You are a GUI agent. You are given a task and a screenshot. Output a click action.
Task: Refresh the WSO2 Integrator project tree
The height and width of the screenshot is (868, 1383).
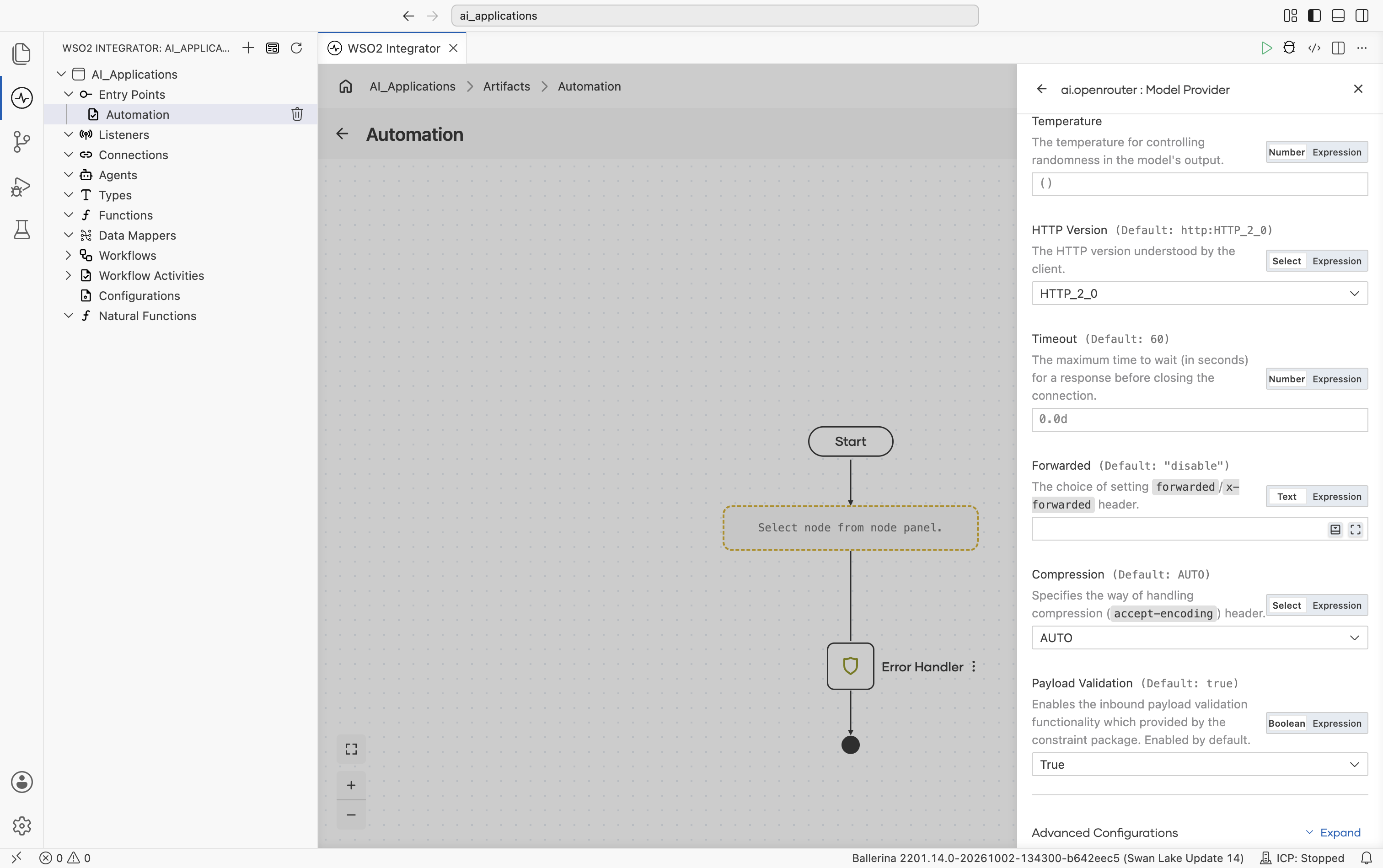coord(296,48)
